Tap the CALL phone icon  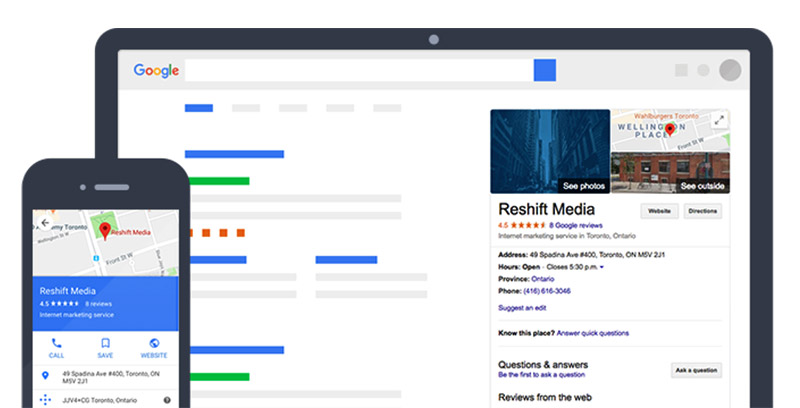(57, 343)
